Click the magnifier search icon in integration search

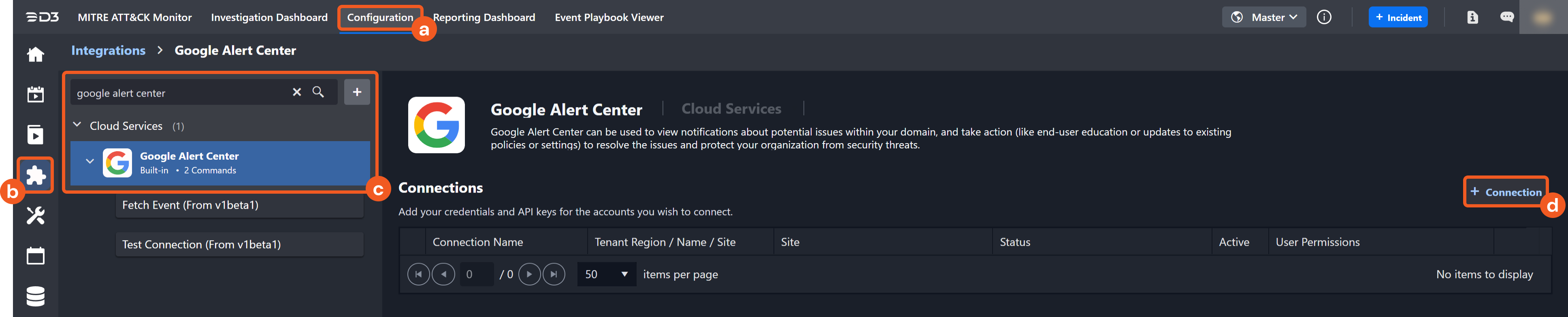[x=318, y=92]
